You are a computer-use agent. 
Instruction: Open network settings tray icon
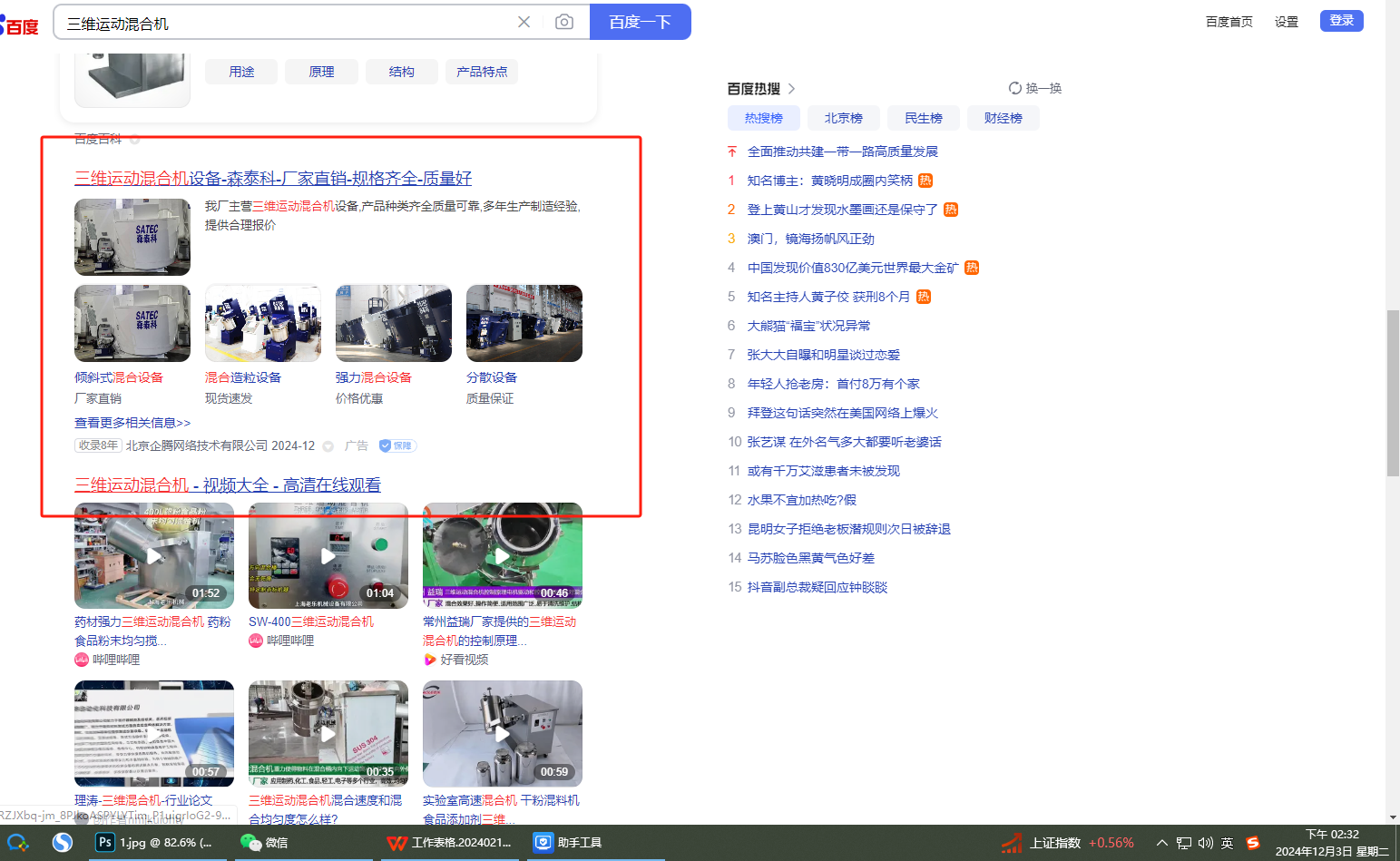[x=1184, y=843]
